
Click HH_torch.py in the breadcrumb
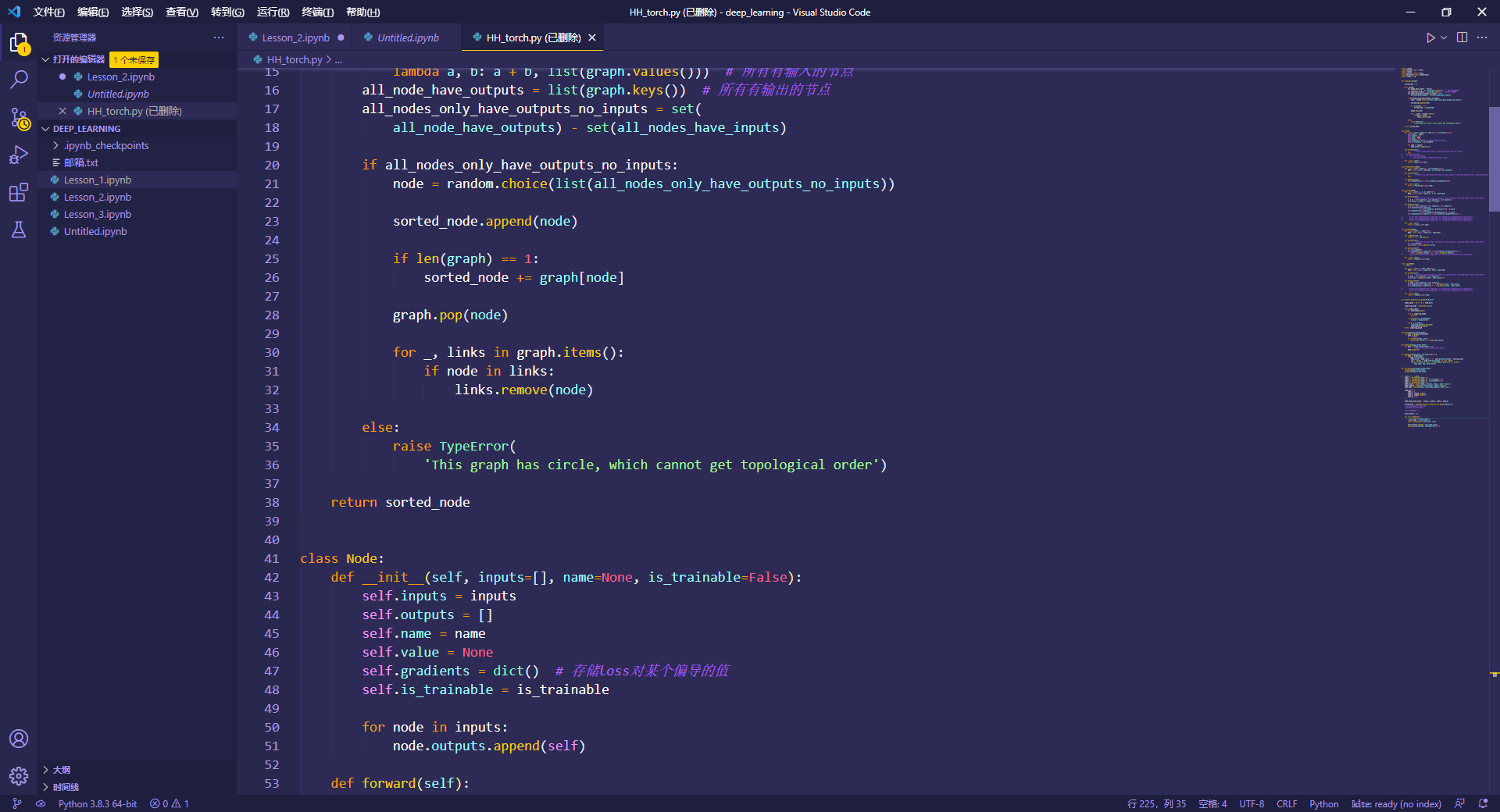click(x=294, y=59)
